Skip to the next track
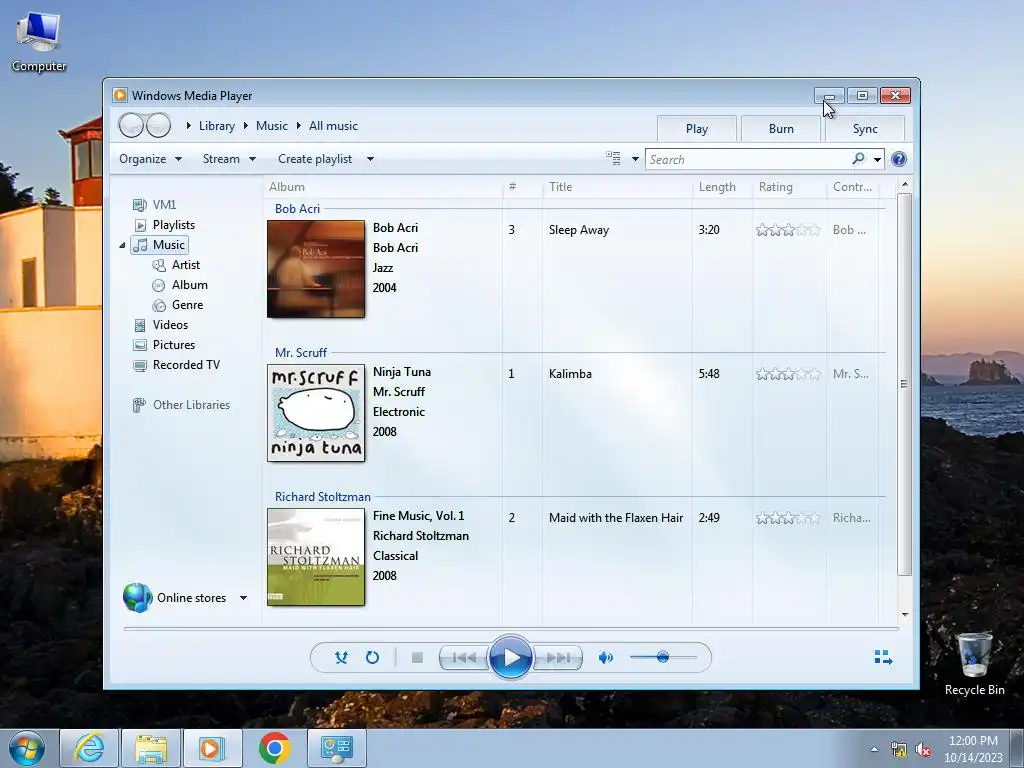 (x=557, y=658)
